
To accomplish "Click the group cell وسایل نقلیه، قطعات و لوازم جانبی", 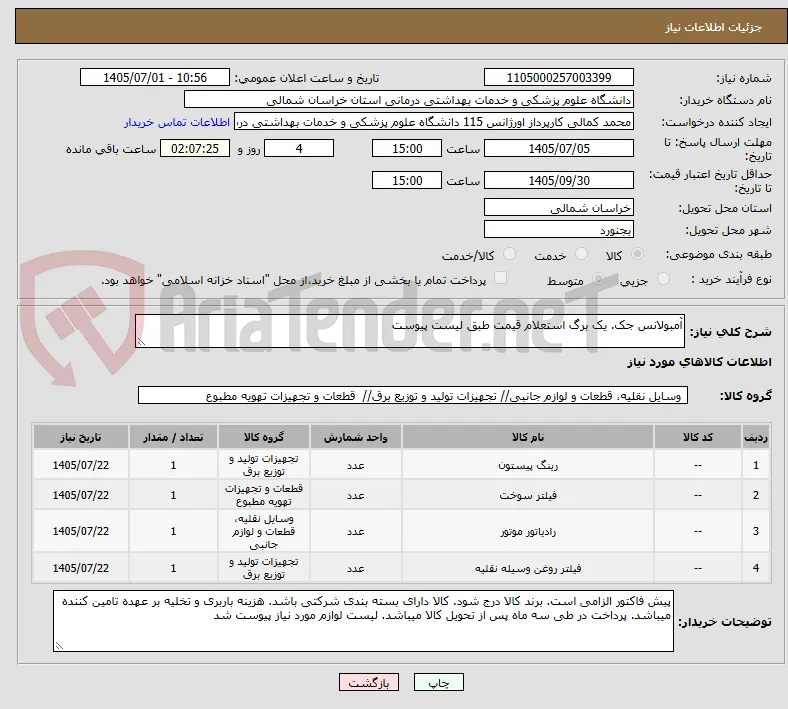I will click(264, 531).
